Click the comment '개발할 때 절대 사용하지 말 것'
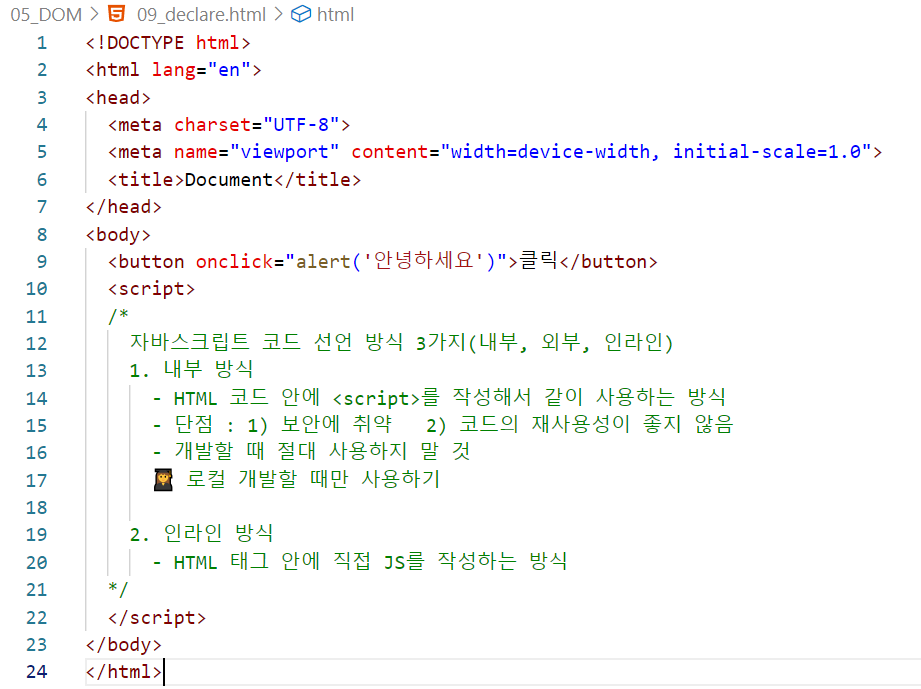Image resolution: width=921 pixels, height=689 pixels. point(322,452)
